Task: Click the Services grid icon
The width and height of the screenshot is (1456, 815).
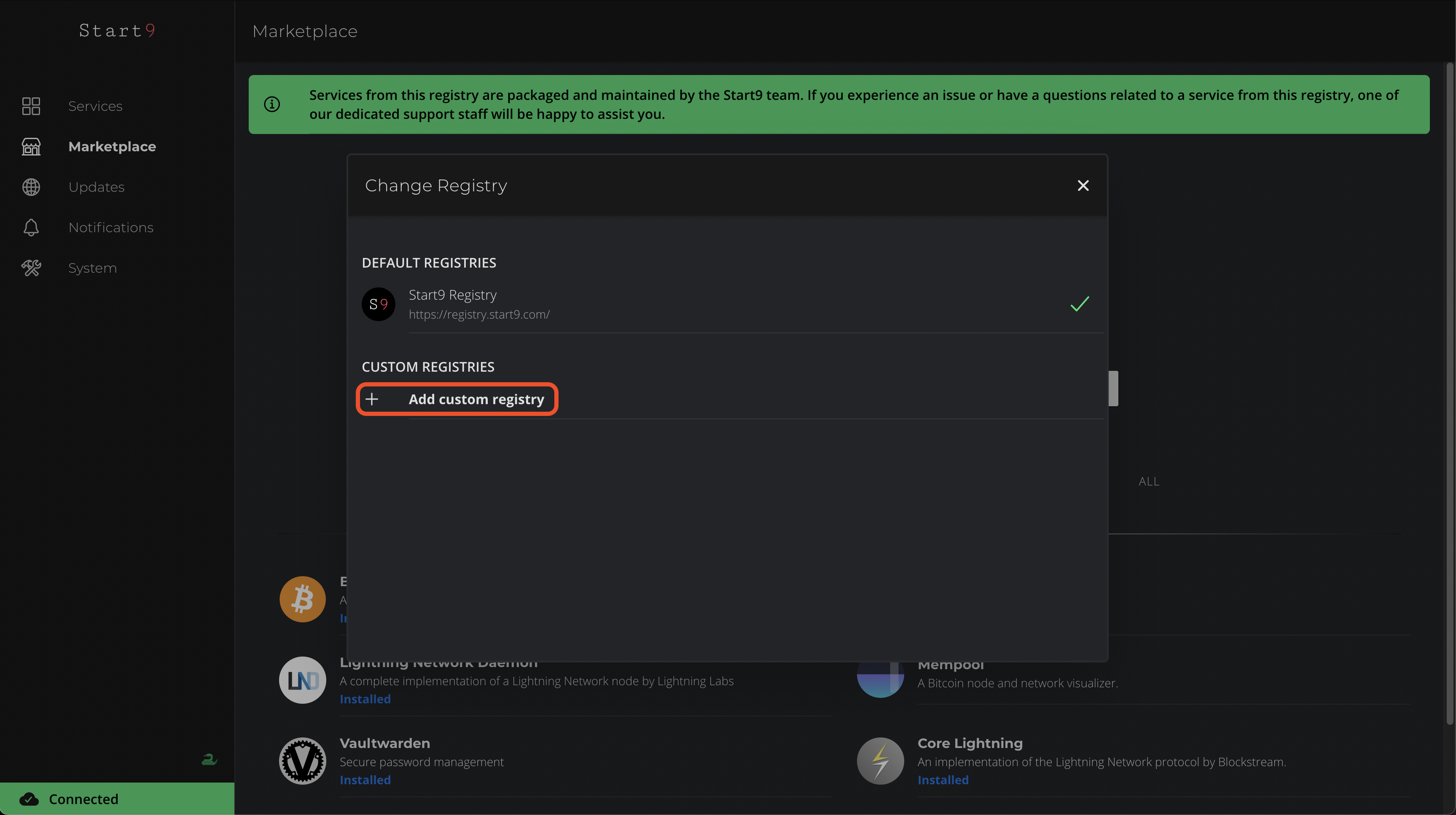Action: click(x=31, y=106)
